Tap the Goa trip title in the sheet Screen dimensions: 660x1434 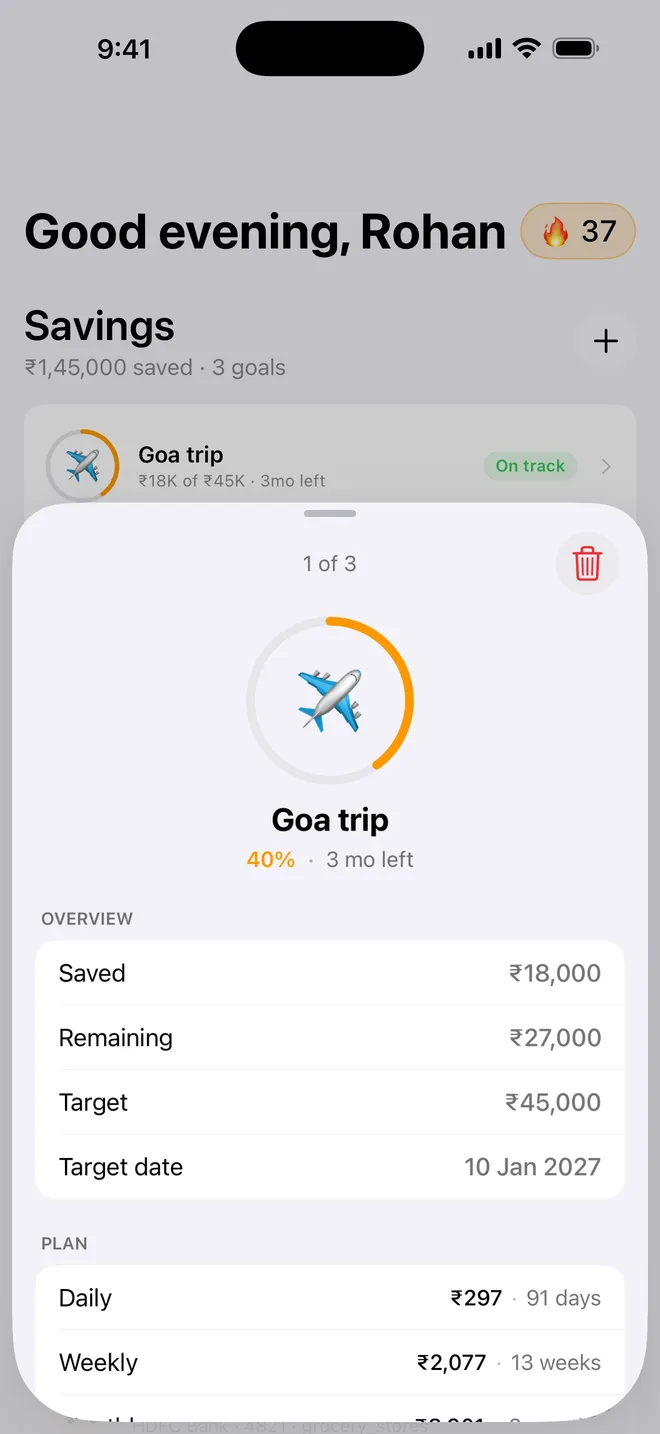click(x=330, y=820)
